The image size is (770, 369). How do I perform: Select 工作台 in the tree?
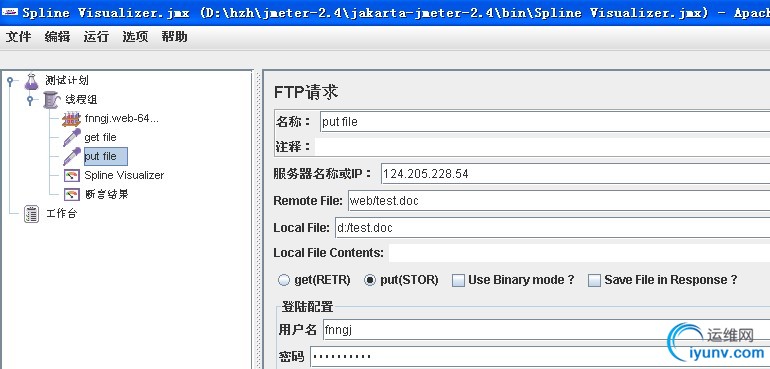pos(61,214)
